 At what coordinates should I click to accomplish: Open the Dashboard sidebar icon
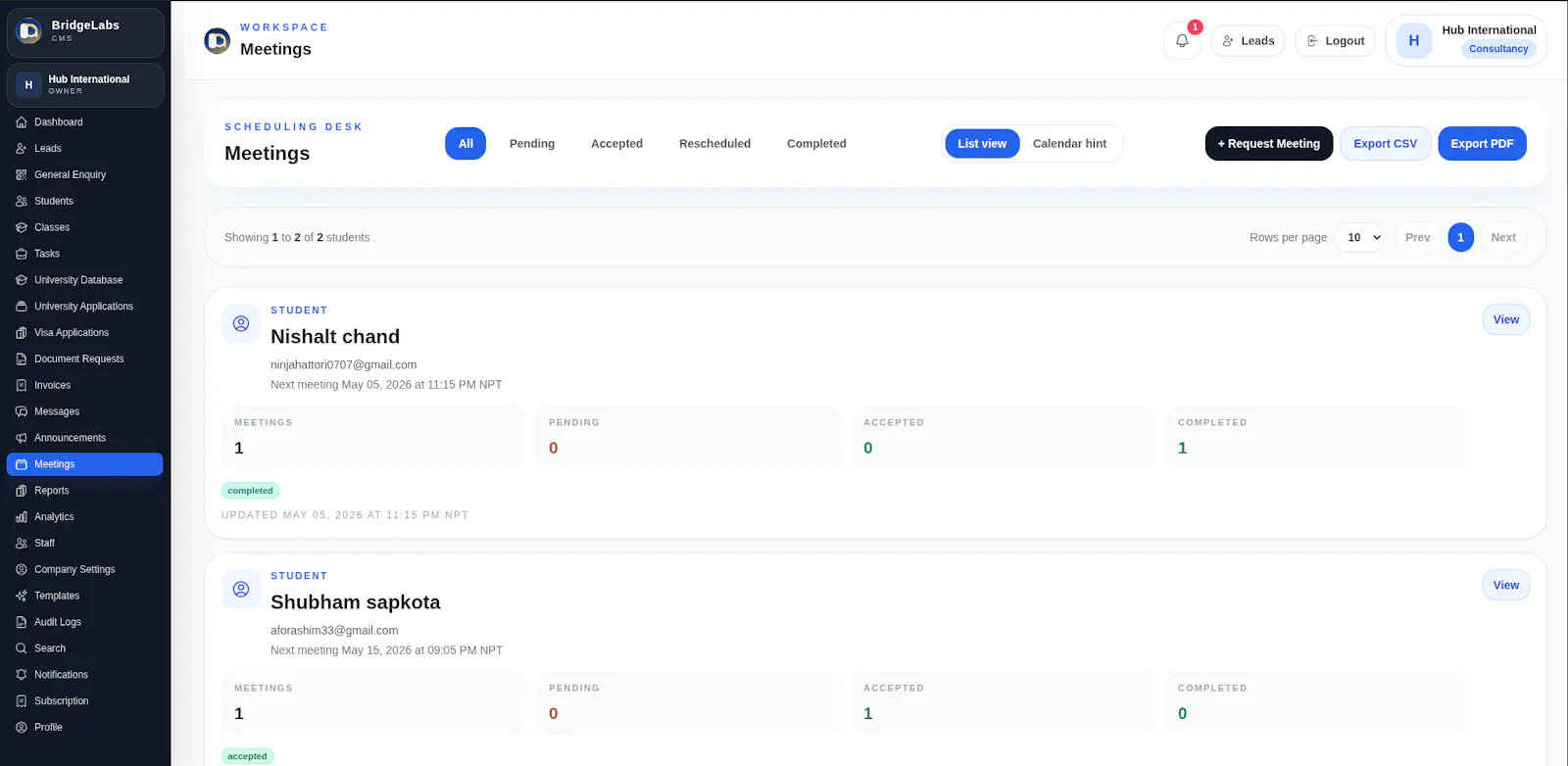coord(22,122)
